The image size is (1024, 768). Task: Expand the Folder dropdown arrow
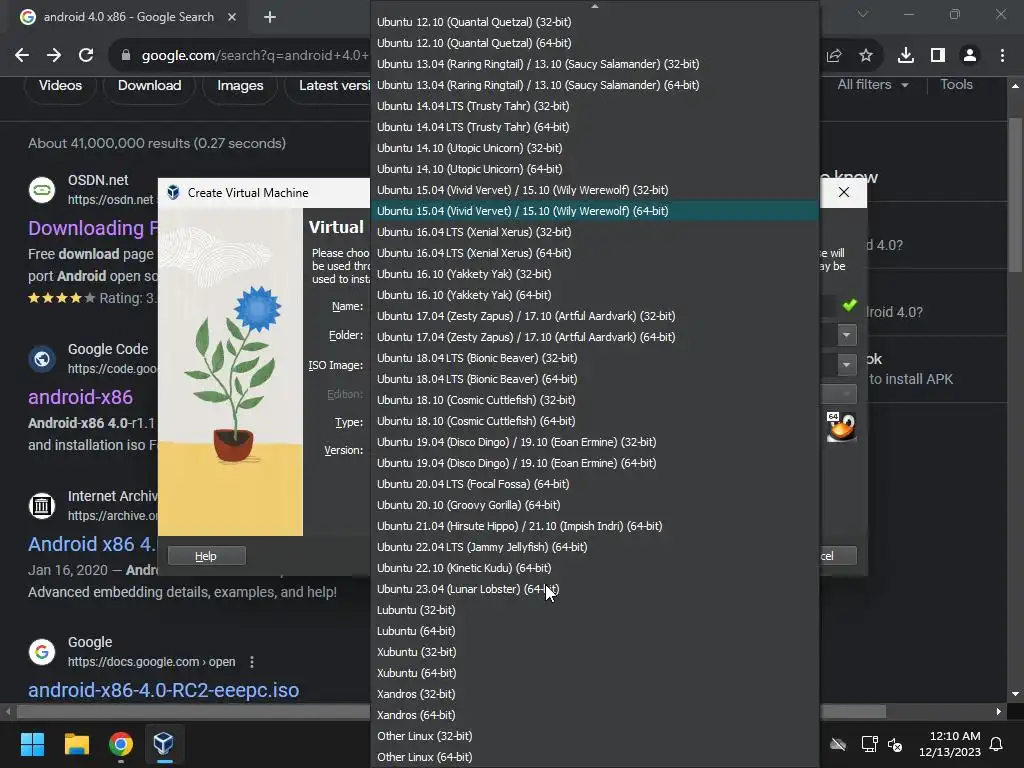[846, 335]
